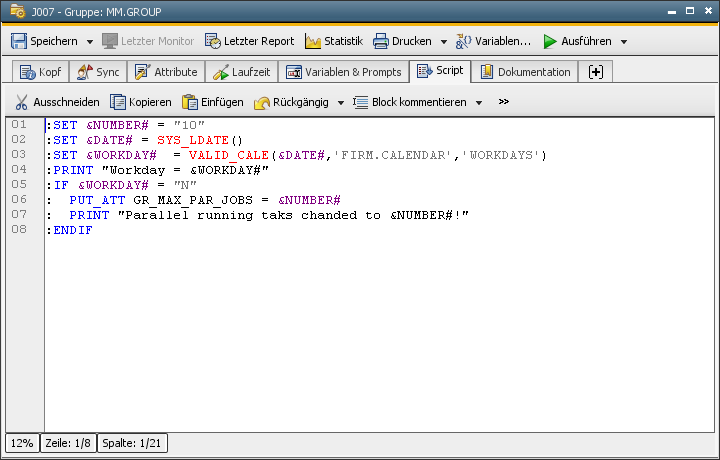Click the Einfügen clipboard icon
720x460 pixels.
click(x=190, y=102)
